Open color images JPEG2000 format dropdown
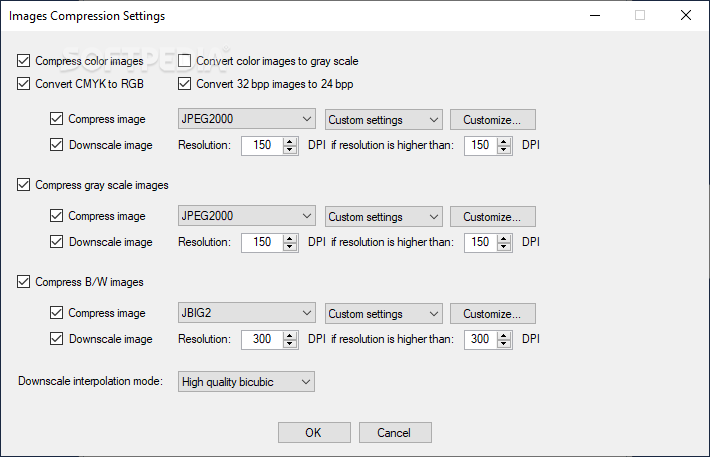710x457 pixels. 246,120
